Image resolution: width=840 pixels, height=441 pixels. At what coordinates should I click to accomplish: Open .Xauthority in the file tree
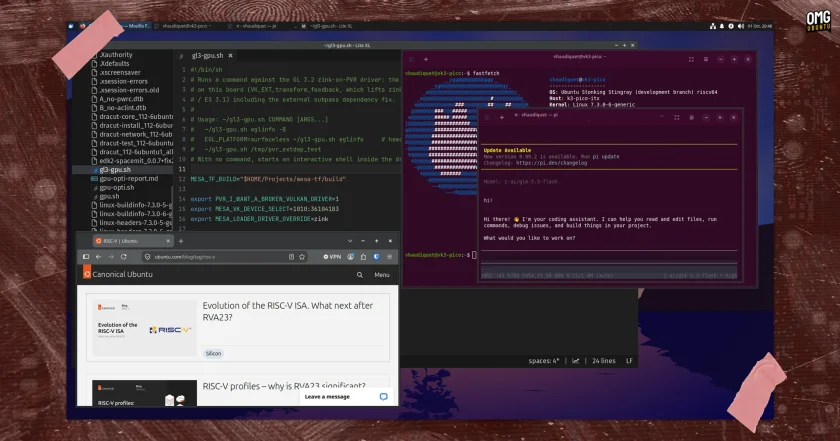[x=116, y=55]
